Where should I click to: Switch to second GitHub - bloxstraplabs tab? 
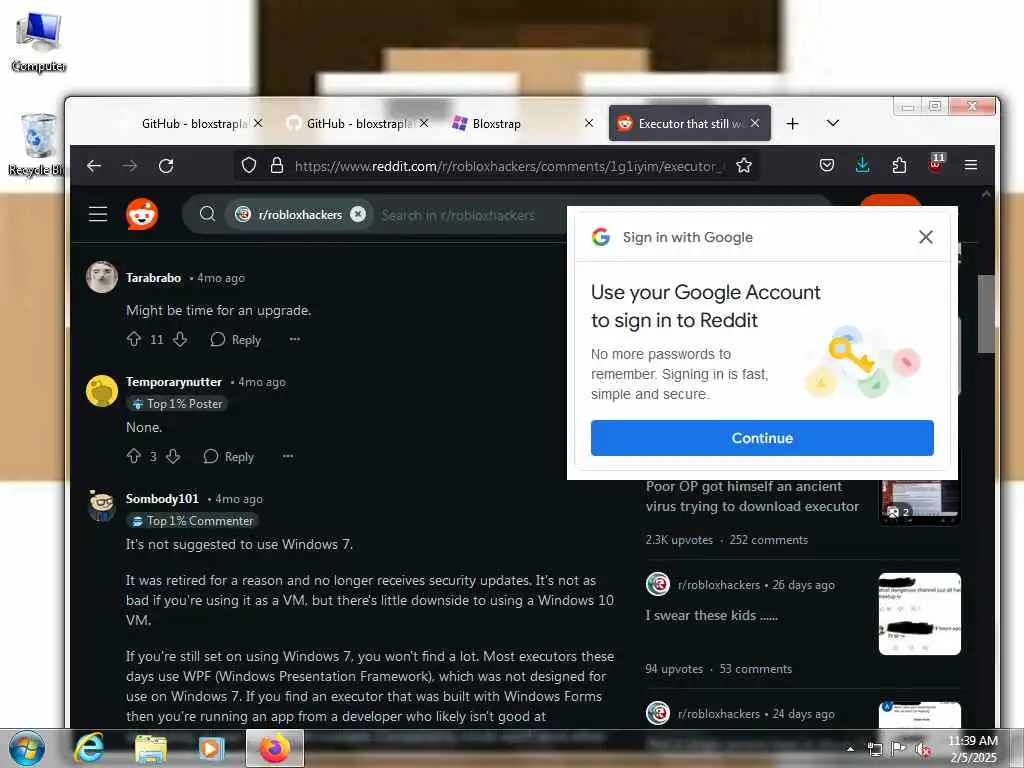coord(358,123)
